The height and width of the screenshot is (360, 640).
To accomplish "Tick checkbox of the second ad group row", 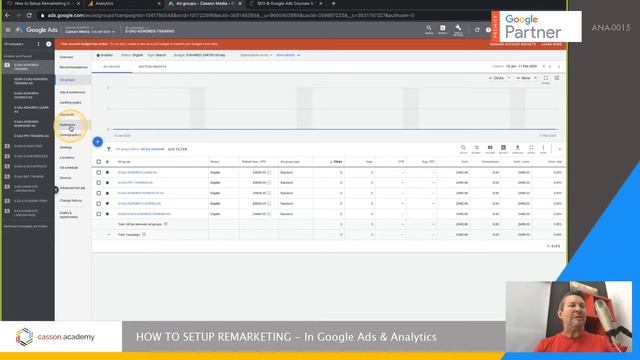I will point(99,183).
